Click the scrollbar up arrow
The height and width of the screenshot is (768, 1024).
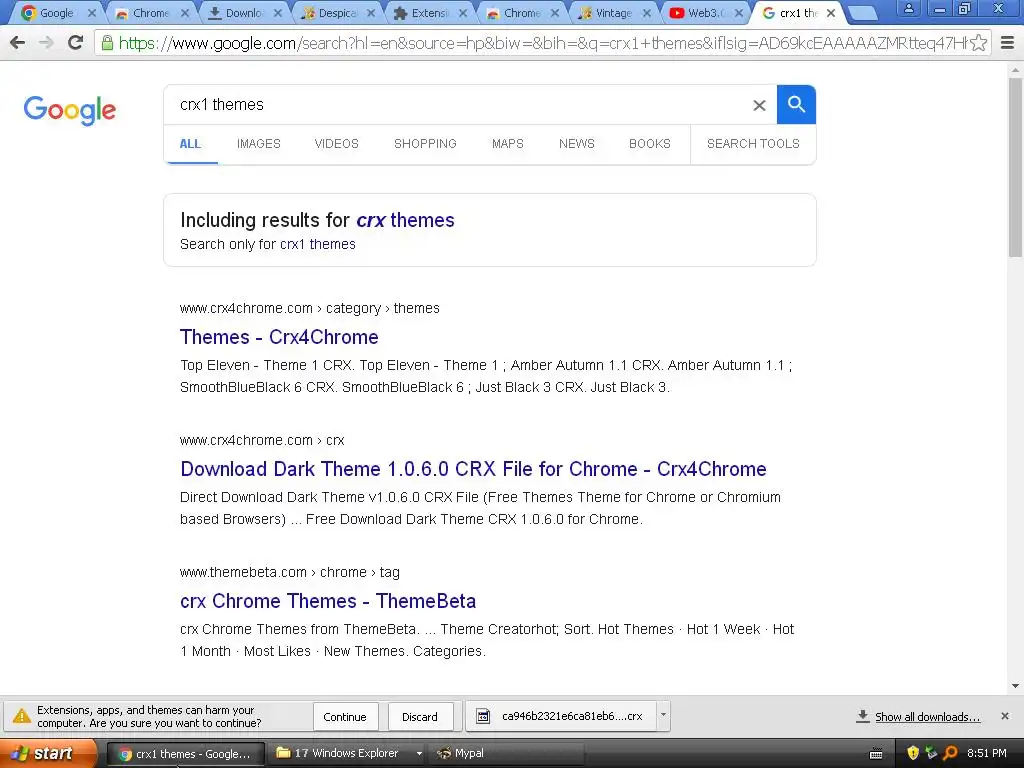[x=1016, y=69]
